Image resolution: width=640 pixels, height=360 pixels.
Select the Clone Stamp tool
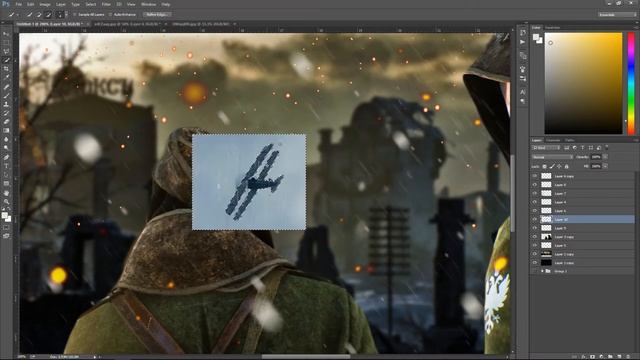6,104
